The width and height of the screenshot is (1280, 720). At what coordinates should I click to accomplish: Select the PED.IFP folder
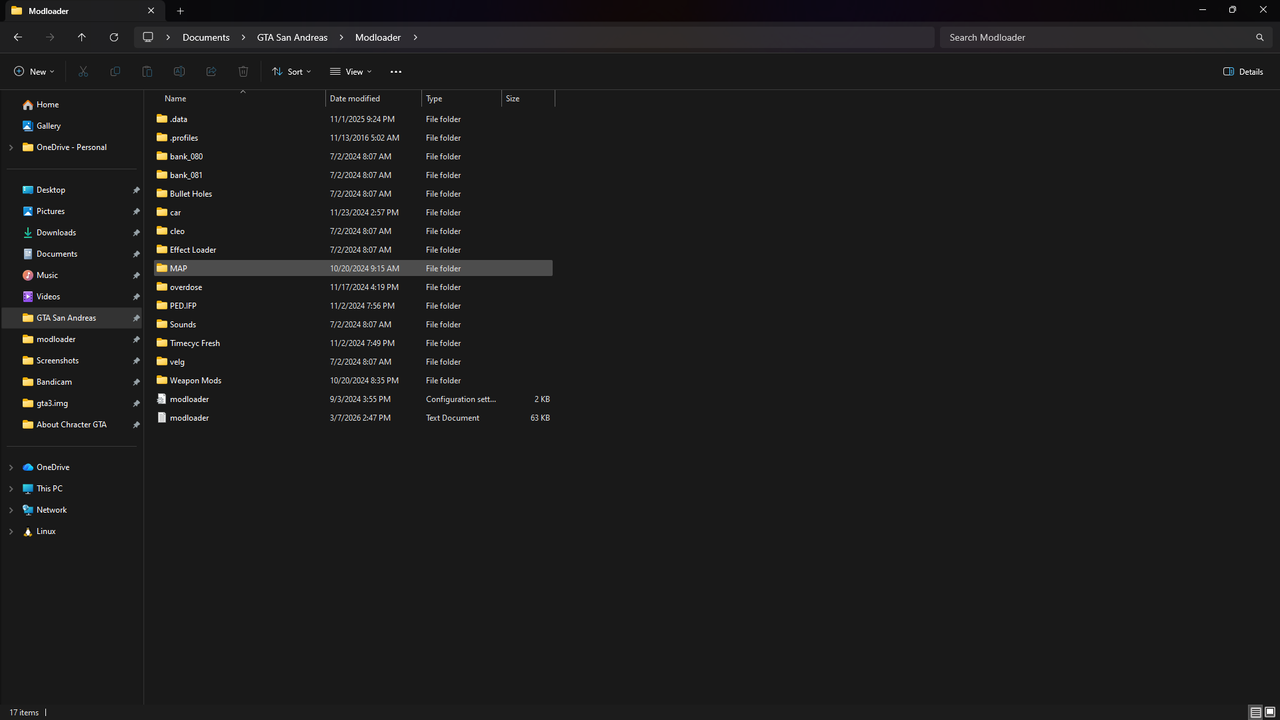tap(353, 306)
